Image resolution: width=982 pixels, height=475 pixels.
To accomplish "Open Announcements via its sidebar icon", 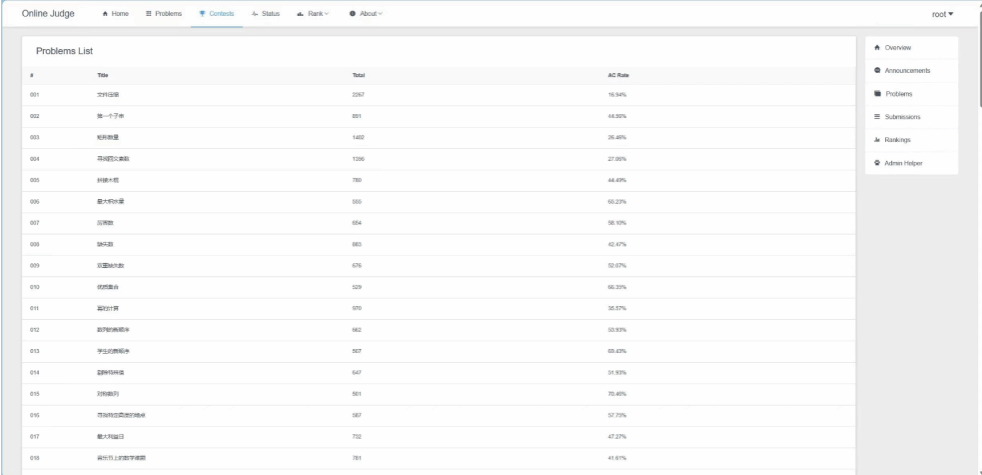I will point(877,70).
